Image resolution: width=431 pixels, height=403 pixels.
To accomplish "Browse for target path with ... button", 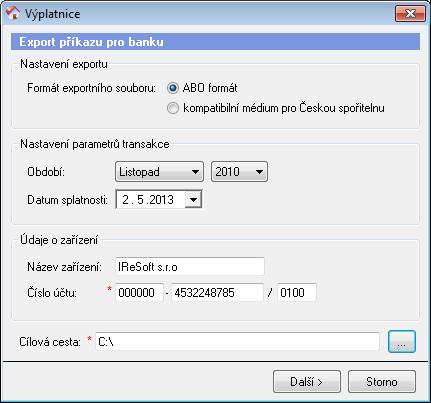I will click(402, 342).
